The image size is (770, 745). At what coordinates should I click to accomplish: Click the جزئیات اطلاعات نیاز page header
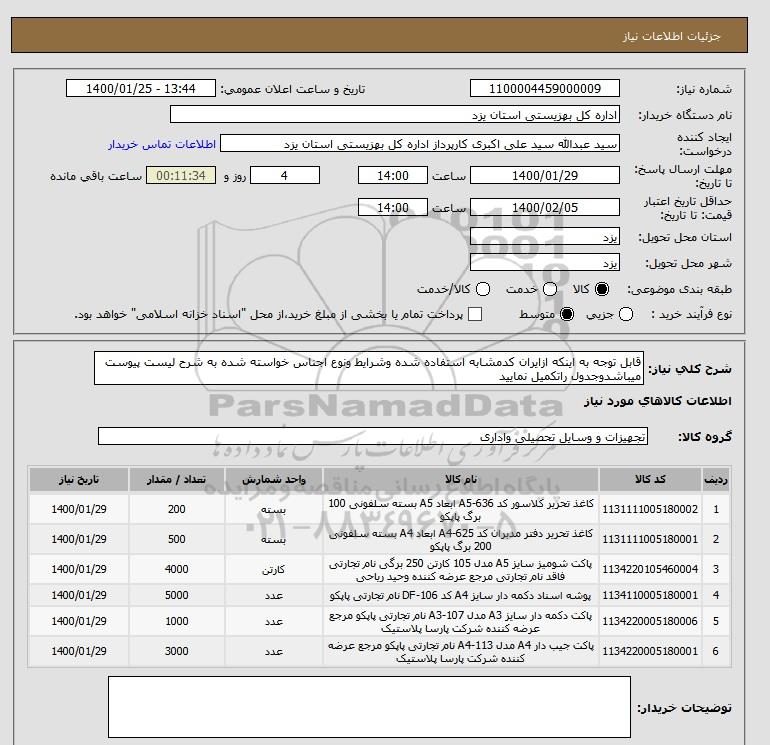click(671, 36)
